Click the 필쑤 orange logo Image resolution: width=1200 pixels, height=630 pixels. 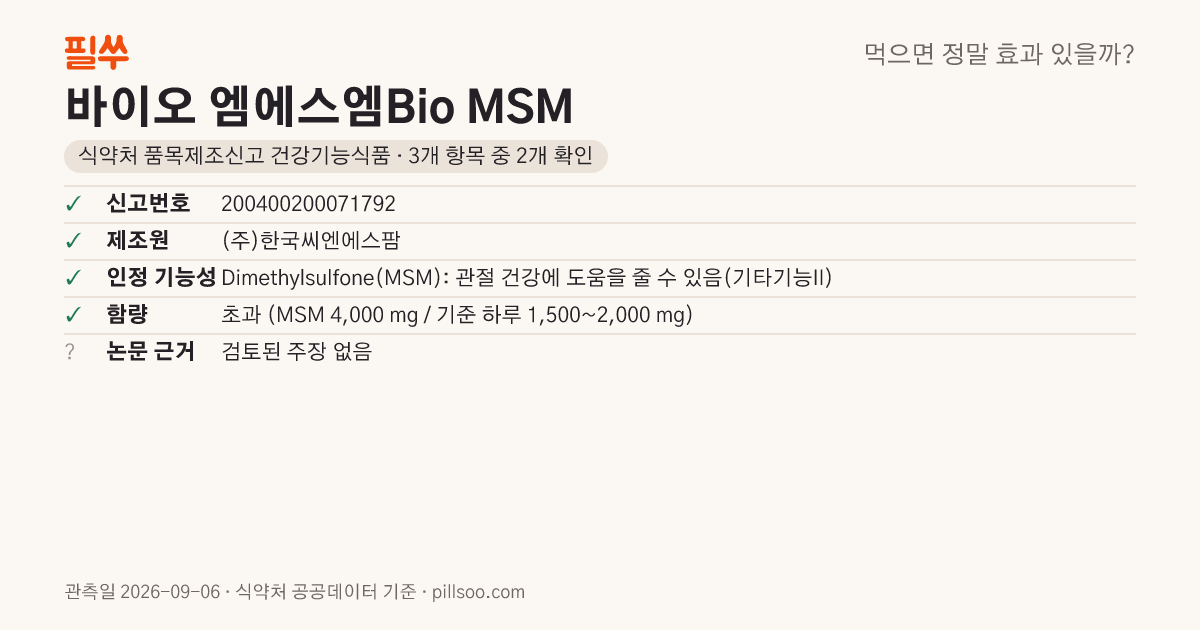click(x=96, y=52)
